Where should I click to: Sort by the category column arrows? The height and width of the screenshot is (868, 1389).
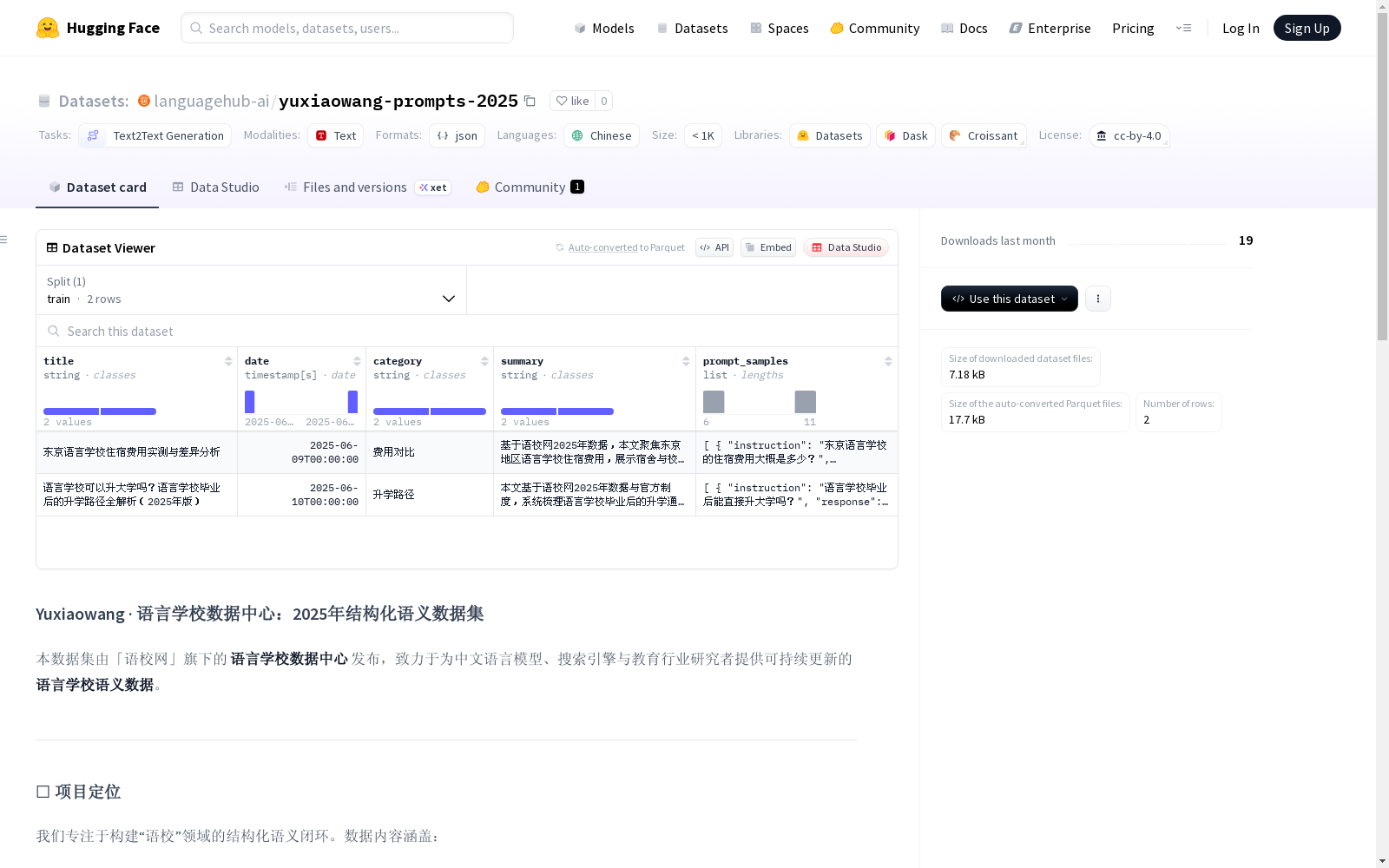[x=484, y=361]
